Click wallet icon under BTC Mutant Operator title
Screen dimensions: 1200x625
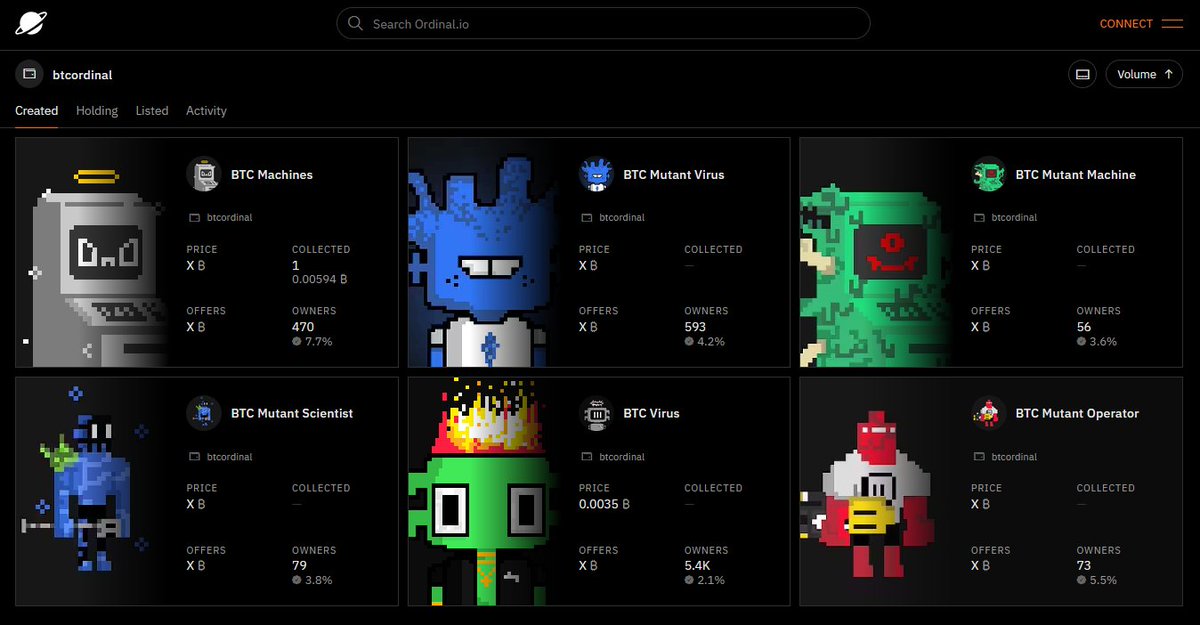click(978, 457)
